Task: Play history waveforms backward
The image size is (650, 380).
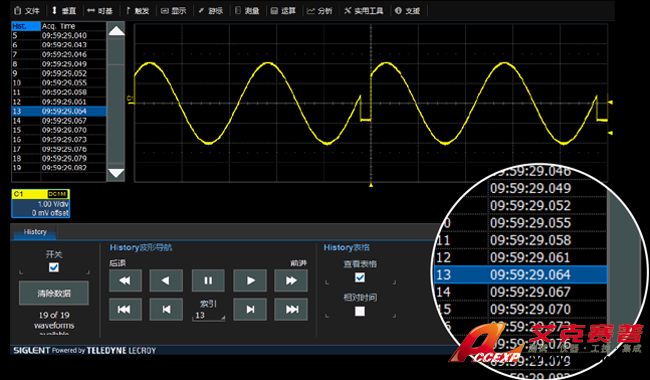Action: point(166,281)
